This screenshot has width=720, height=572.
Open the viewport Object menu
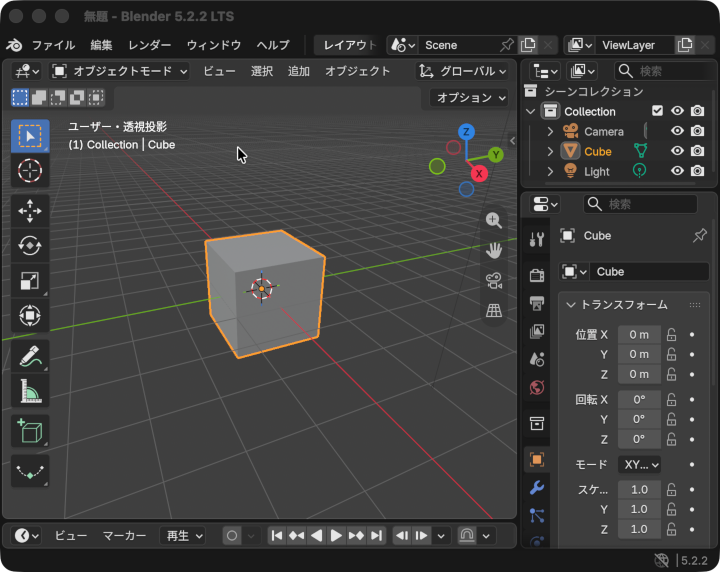point(358,71)
